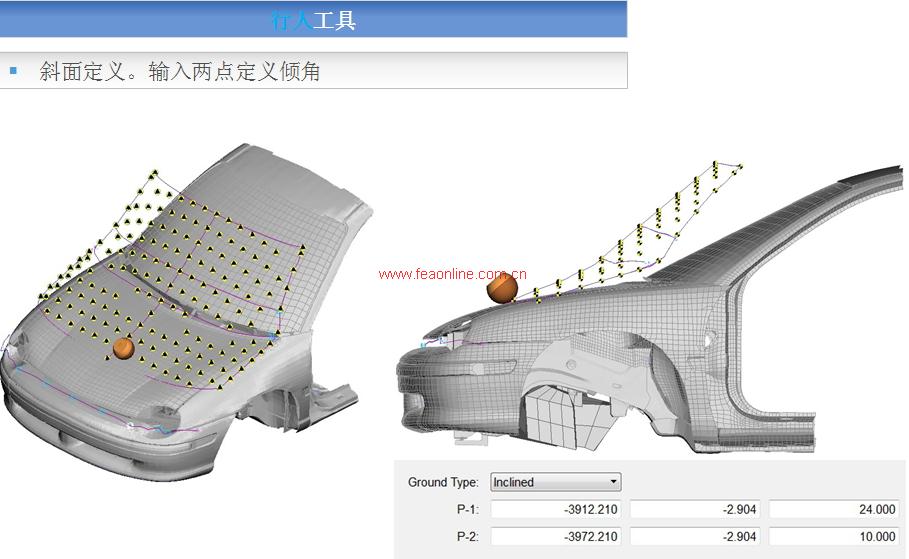Click the P-2 field showing 10.000
Image resolution: width=909 pixels, height=559 pixels.
833,537
